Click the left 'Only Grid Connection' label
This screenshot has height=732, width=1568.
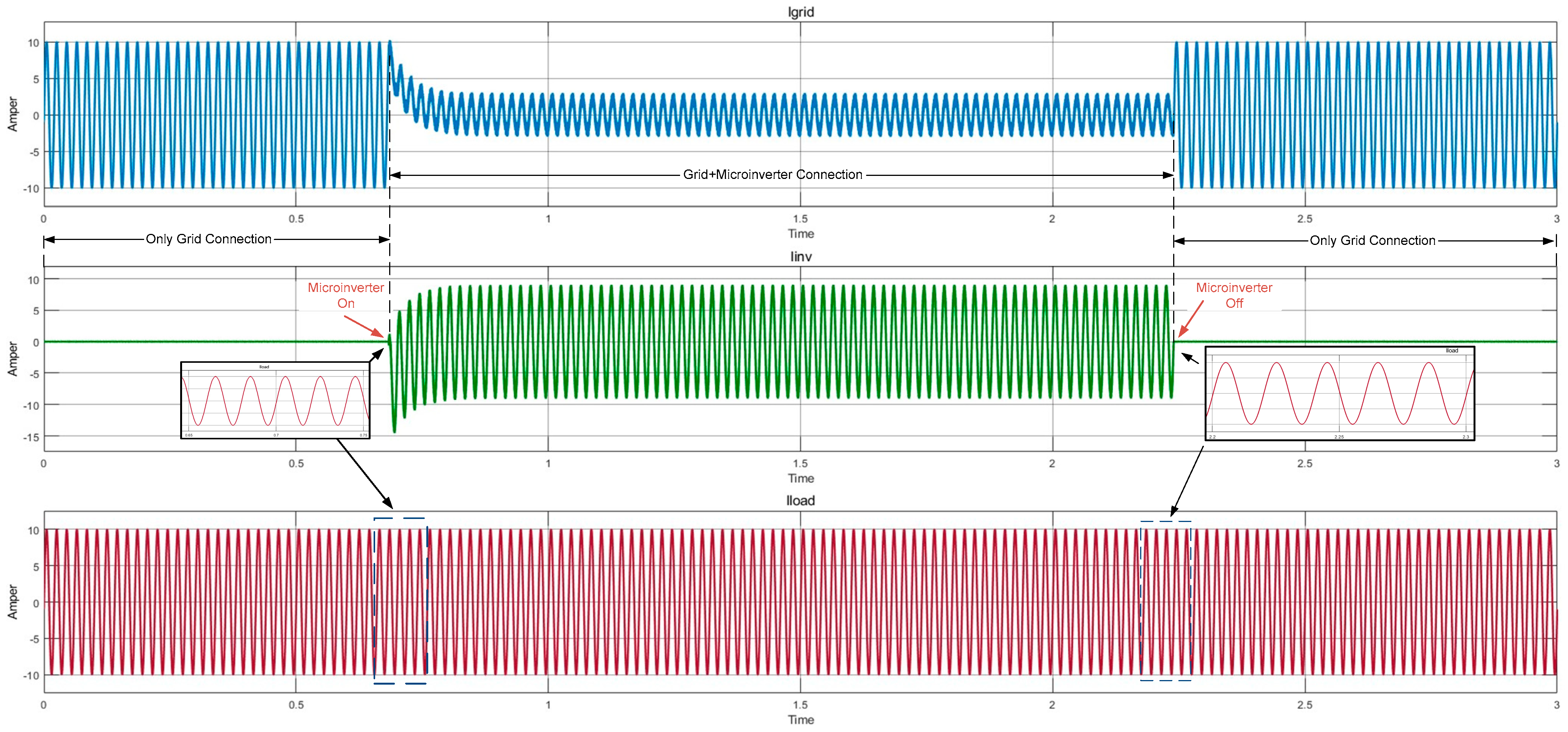[209, 239]
